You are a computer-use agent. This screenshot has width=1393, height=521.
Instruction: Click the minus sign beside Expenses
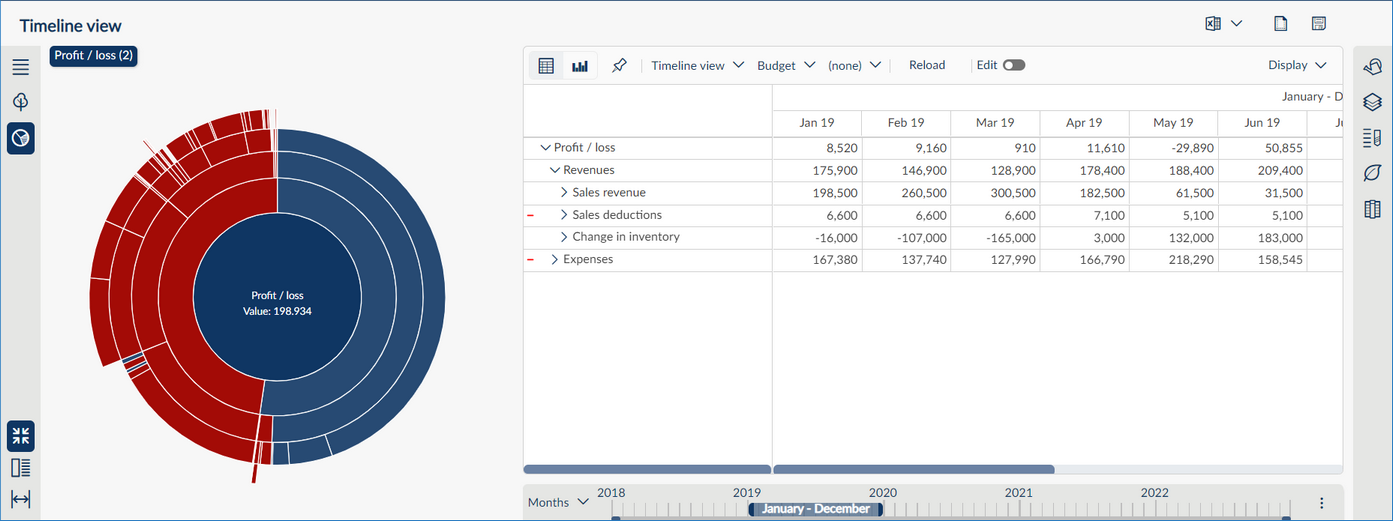pos(530,260)
